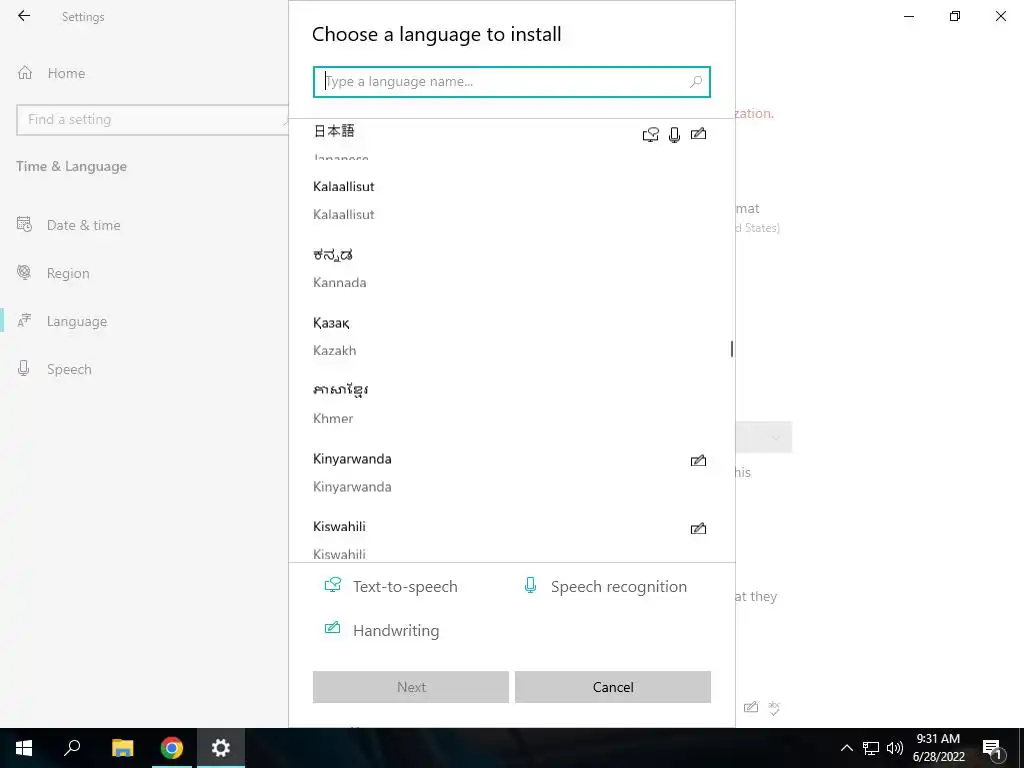Select Kiswahili language
1024x768 pixels.
tap(511, 539)
